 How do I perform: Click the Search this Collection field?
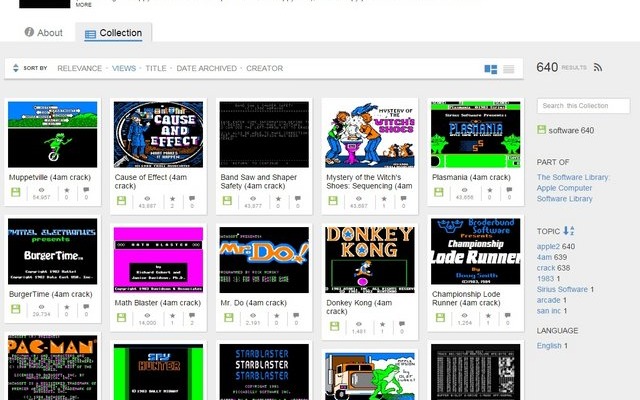[583, 106]
